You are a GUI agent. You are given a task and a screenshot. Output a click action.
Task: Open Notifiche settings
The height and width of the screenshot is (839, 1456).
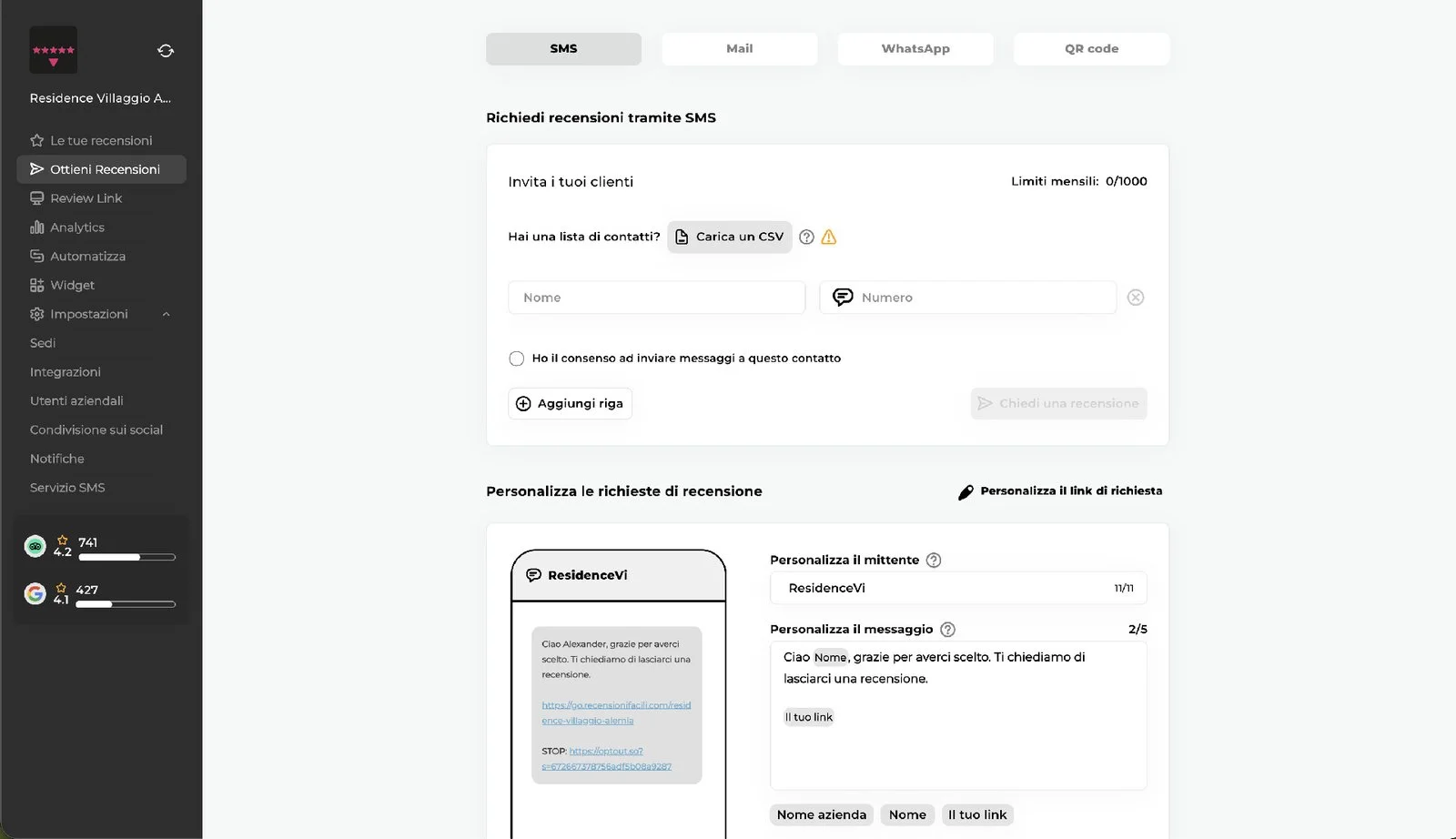[56, 459]
